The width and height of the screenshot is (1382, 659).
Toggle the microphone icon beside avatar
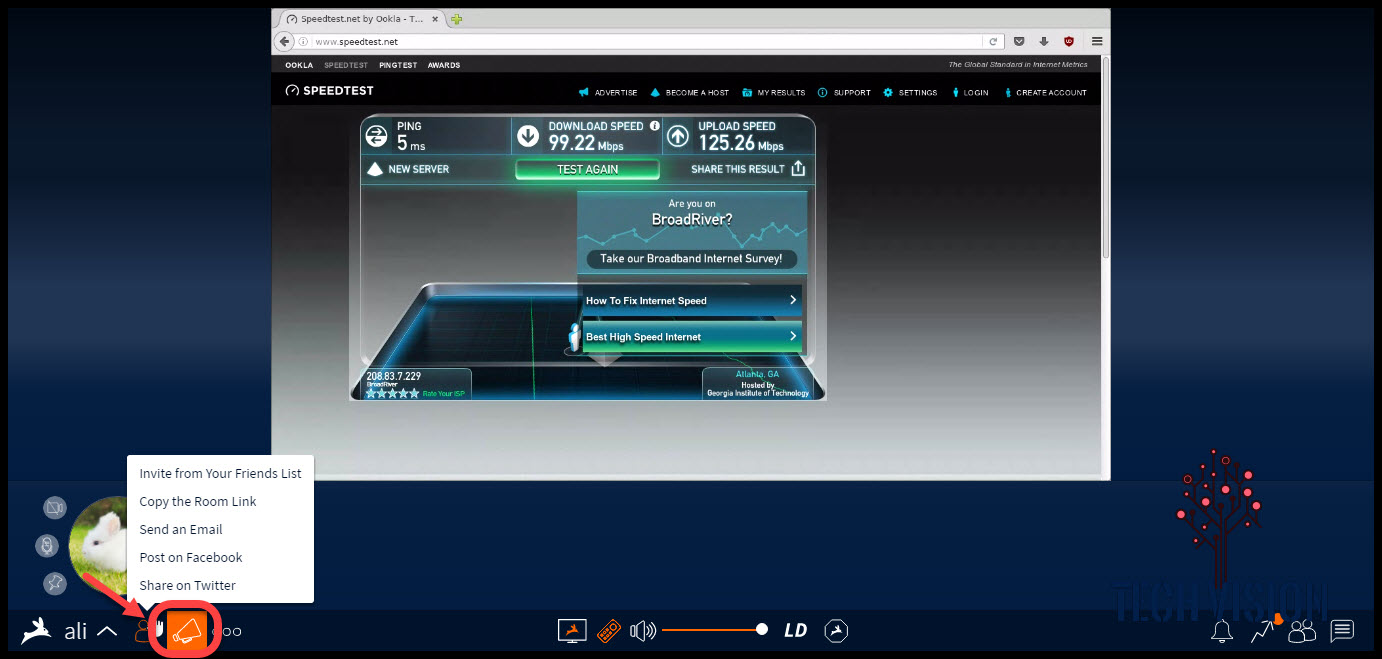pyautogui.click(x=46, y=546)
